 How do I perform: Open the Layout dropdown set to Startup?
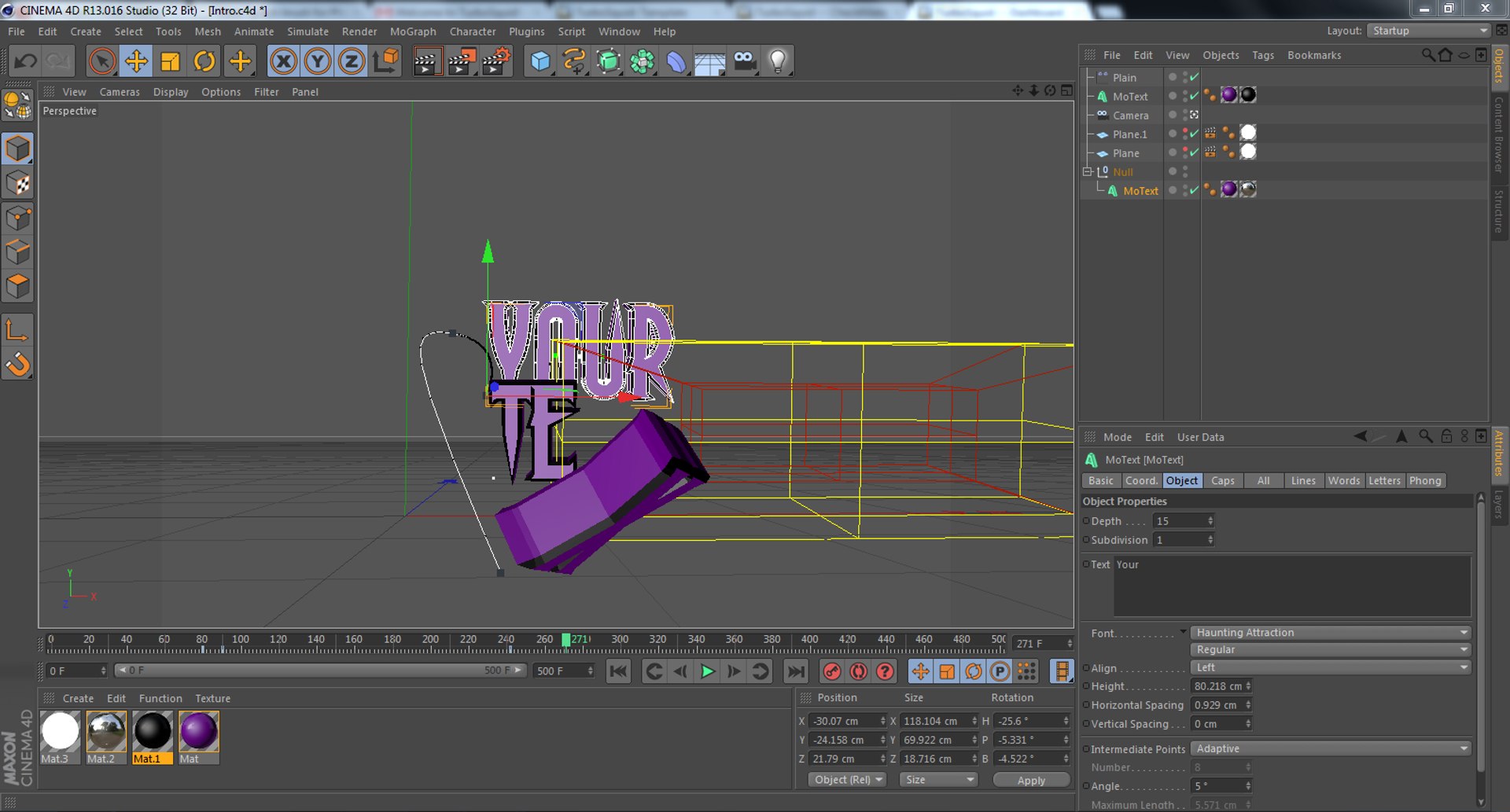[x=1428, y=31]
